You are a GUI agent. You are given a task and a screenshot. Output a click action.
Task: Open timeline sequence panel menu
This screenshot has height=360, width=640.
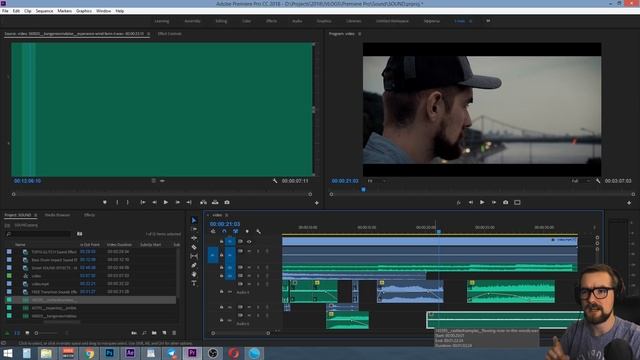point(227,215)
